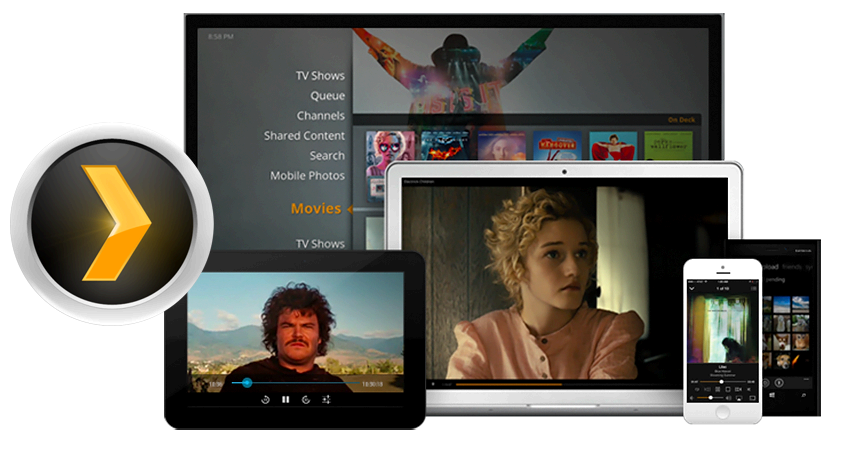Viewport: 850px width, 450px height.
Task: Tap the AirPlay icon on iPhone player
Action: (739, 398)
